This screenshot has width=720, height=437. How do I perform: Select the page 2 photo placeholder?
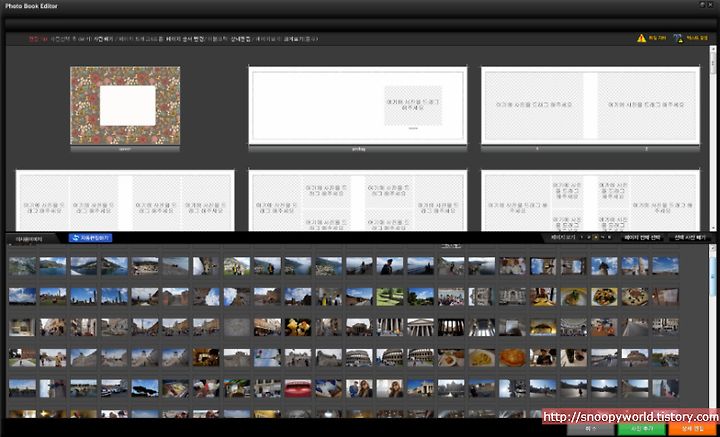pos(646,105)
